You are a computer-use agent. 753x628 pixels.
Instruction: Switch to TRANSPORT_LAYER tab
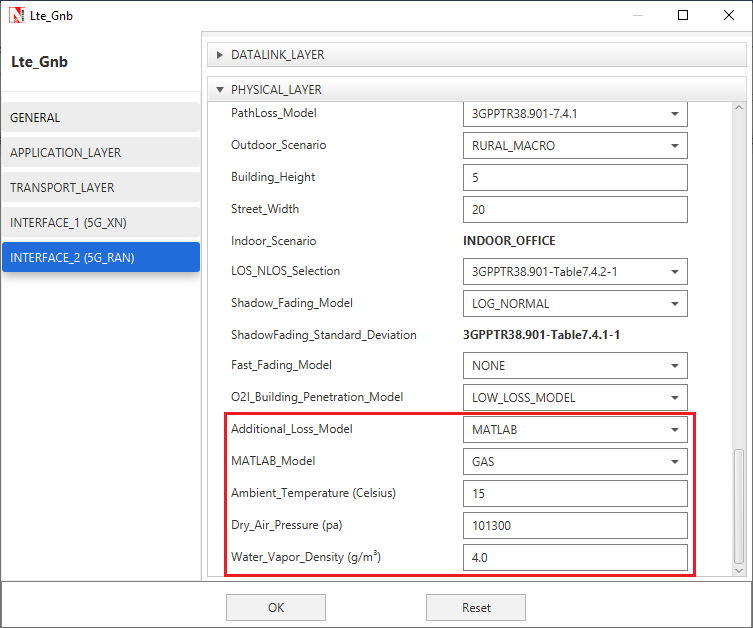[x=101, y=187]
